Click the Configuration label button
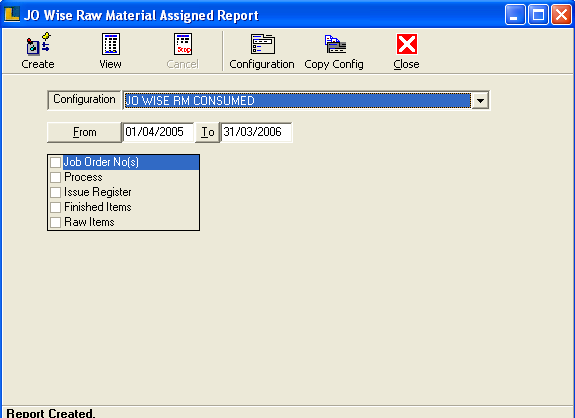The height and width of the screenshot is (418, 575). [x=84, y=100]
